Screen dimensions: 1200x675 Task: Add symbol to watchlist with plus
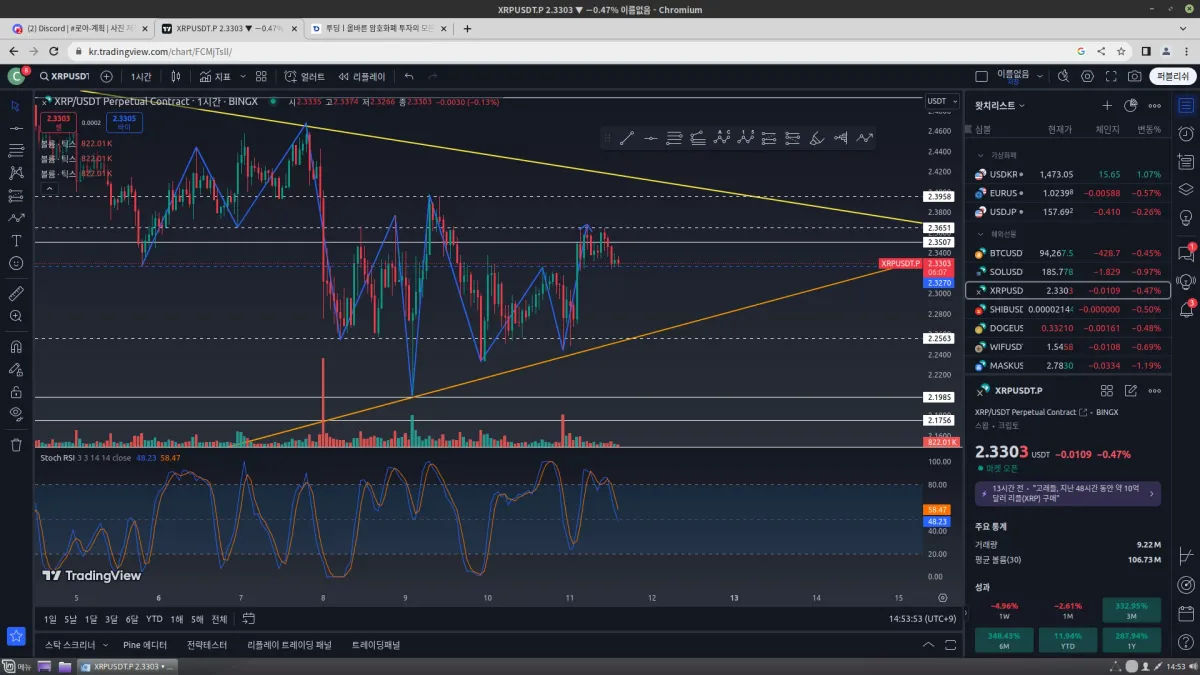[x=1107, y=105]
